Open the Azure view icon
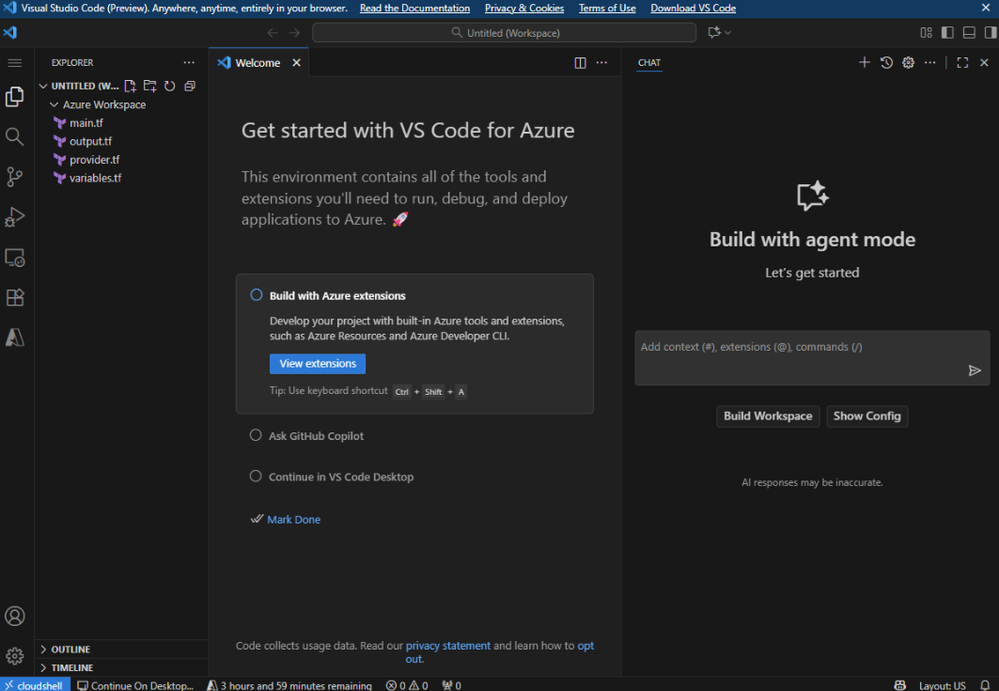The width and height of the screenshot is (999, 691). [x=15, y=338]
